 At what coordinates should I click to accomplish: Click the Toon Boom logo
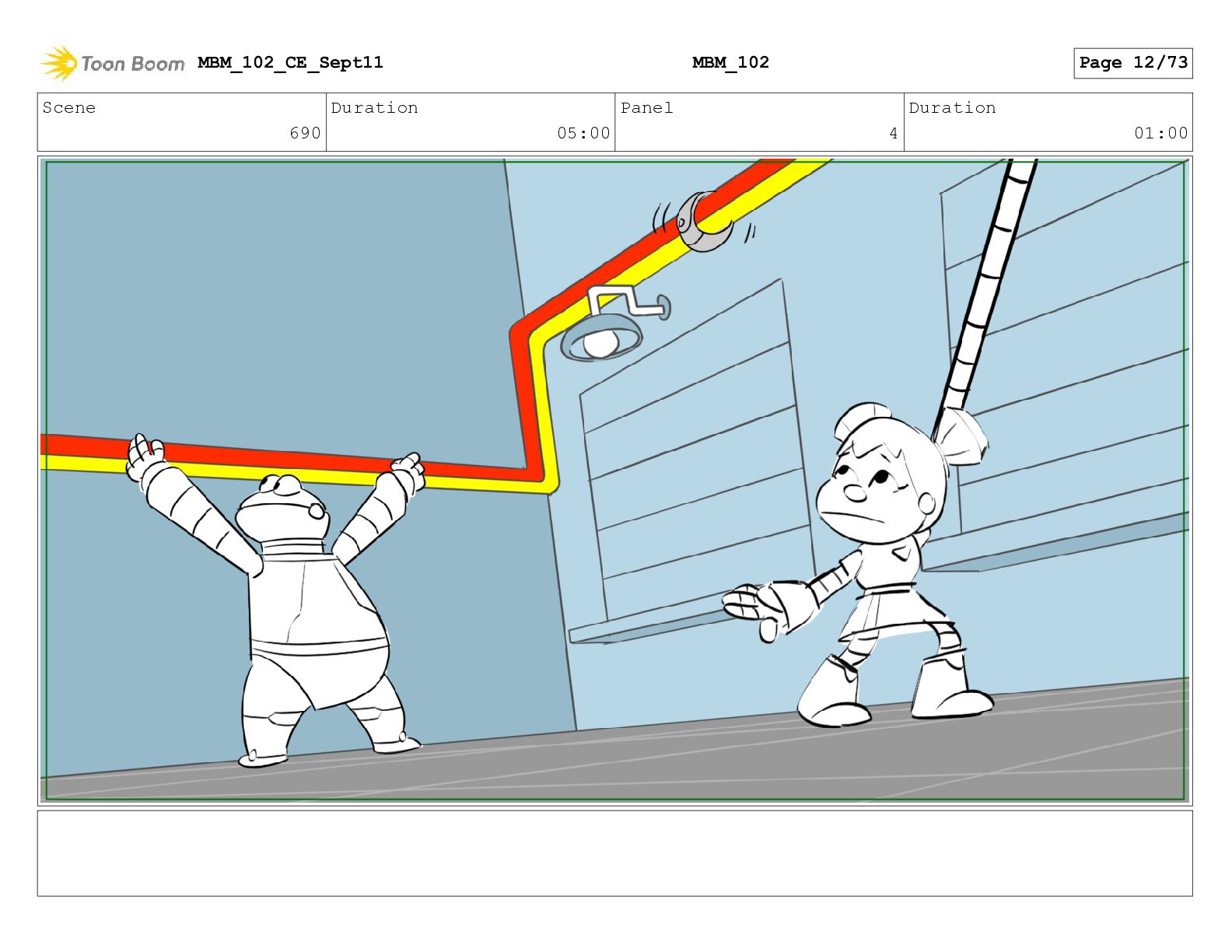[x=112, y=63]
